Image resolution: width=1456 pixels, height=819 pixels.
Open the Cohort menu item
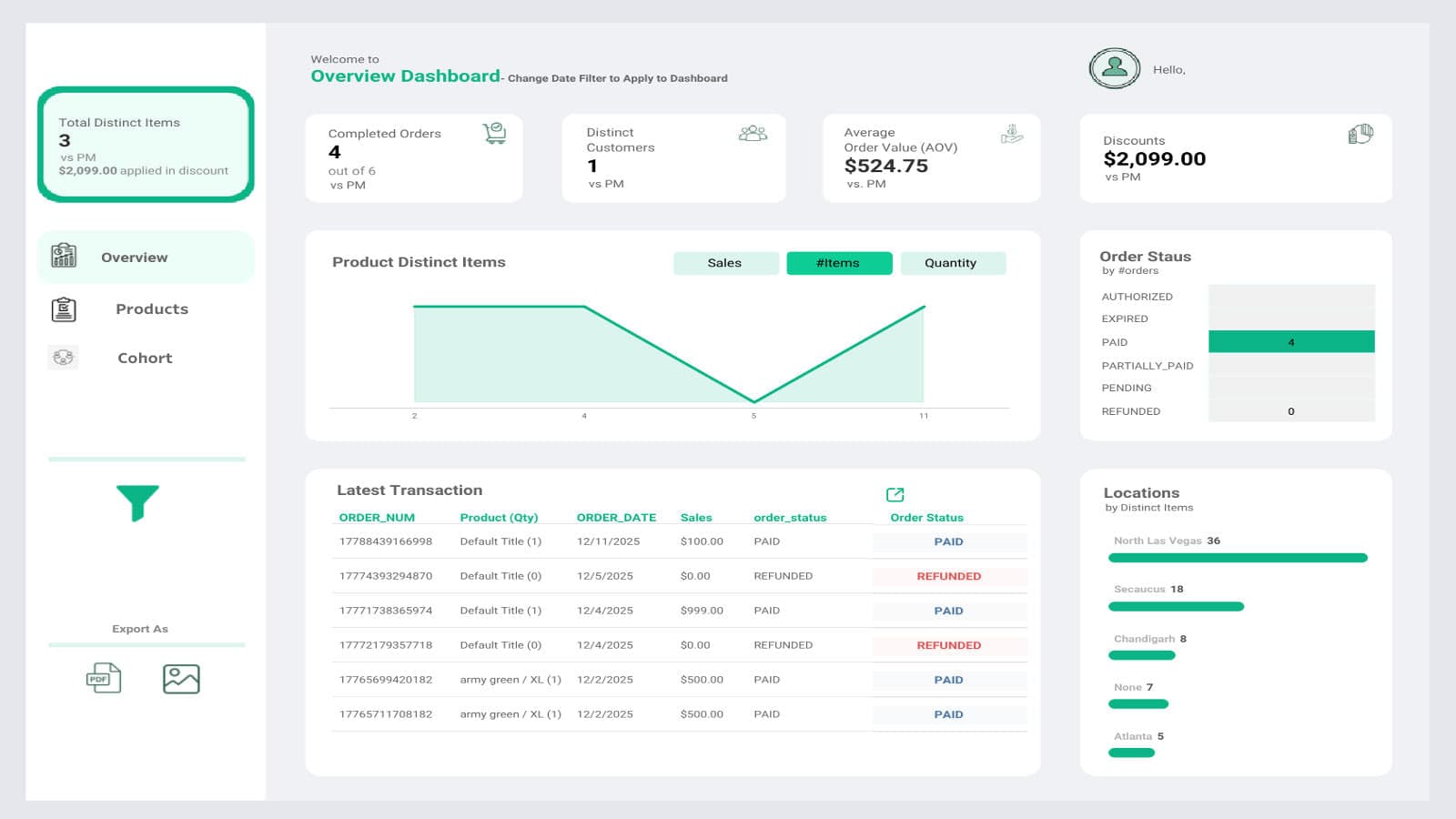[145, 359]
